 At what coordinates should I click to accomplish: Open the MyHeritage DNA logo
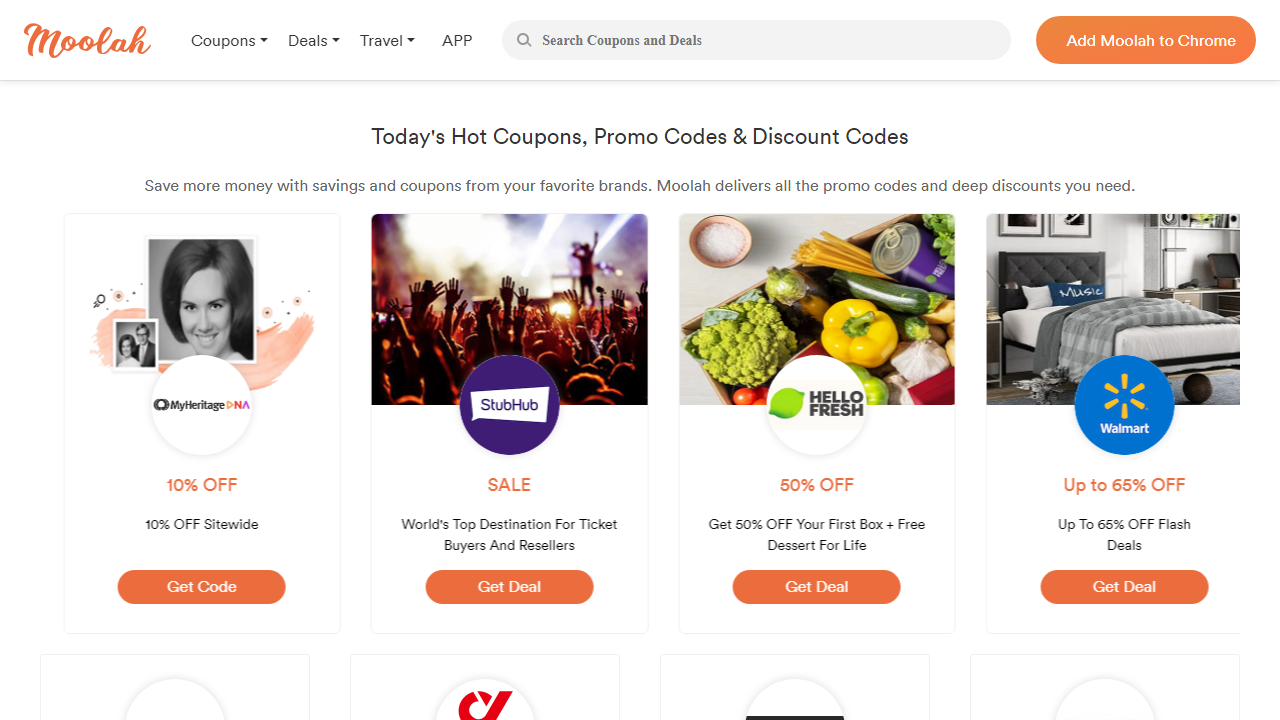pyautogui.click(x=201, y=405)
